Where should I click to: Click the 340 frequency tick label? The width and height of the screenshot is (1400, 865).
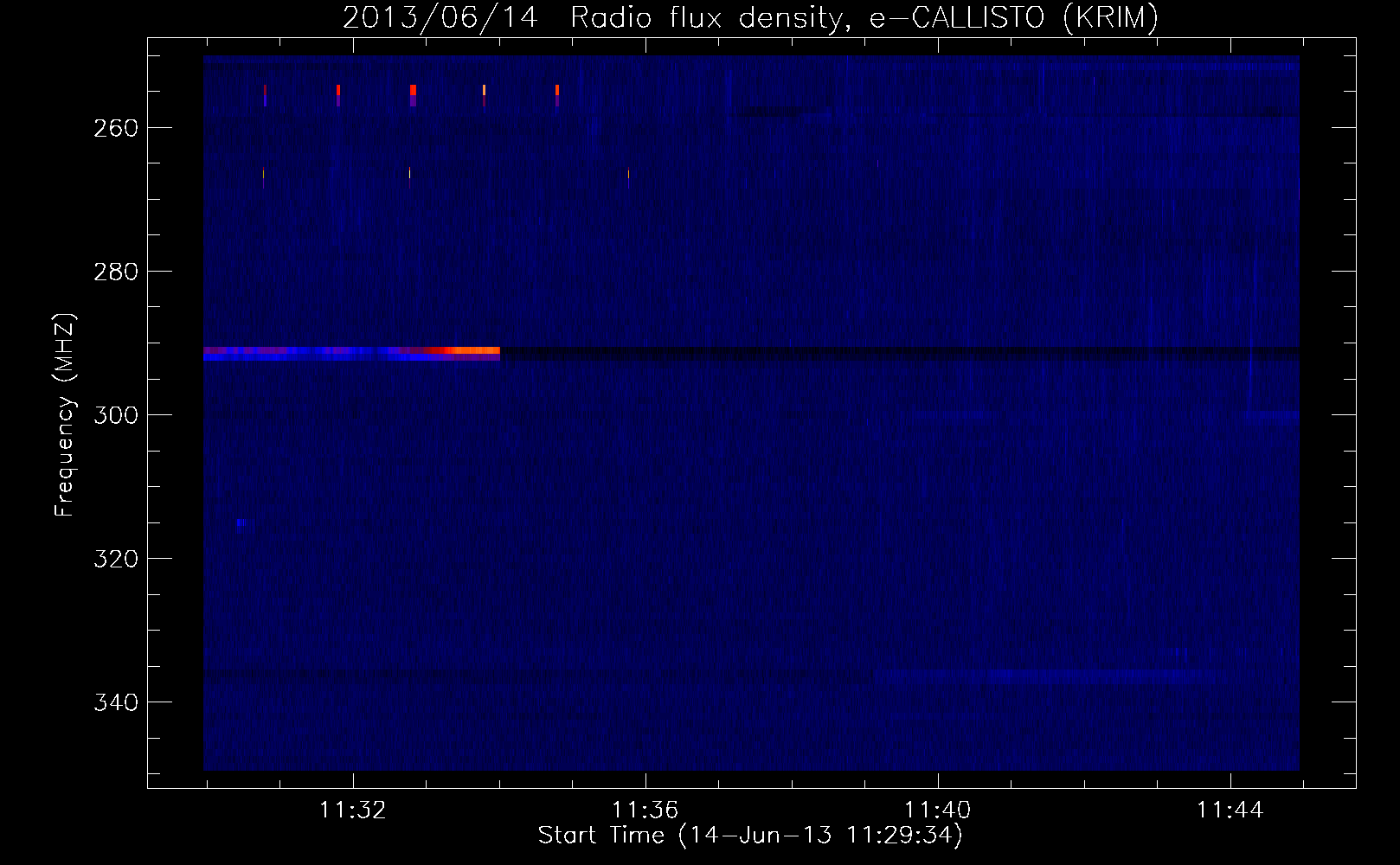tap(116, 702)
